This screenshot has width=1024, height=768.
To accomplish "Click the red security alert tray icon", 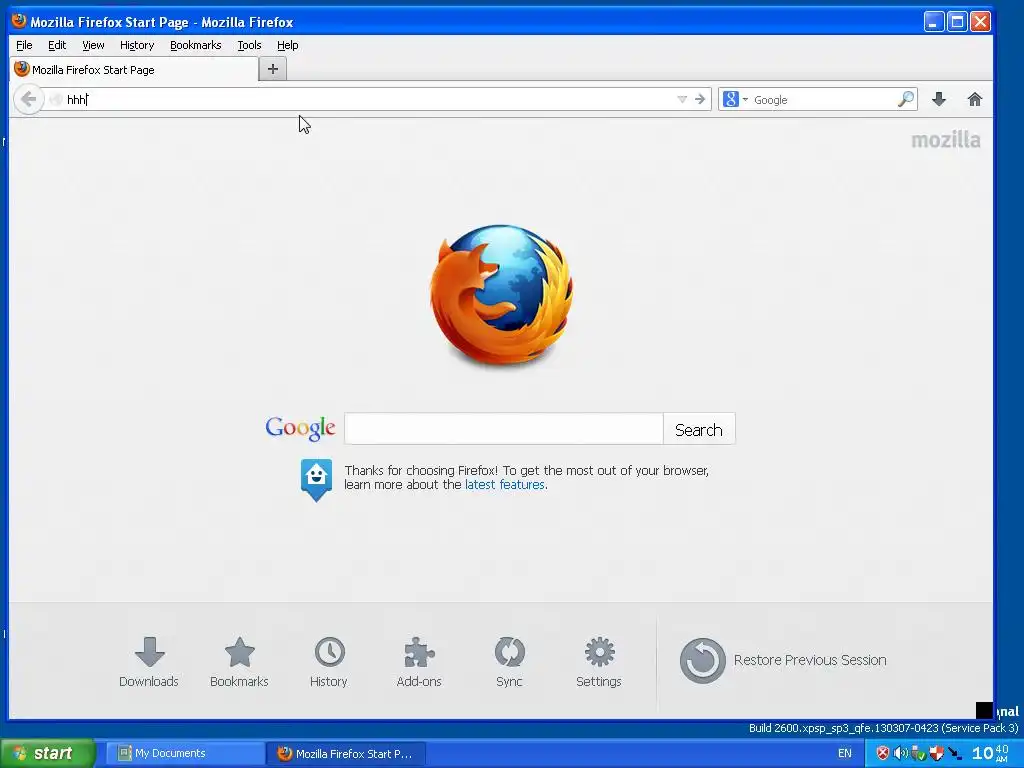I will pos(882,753).
